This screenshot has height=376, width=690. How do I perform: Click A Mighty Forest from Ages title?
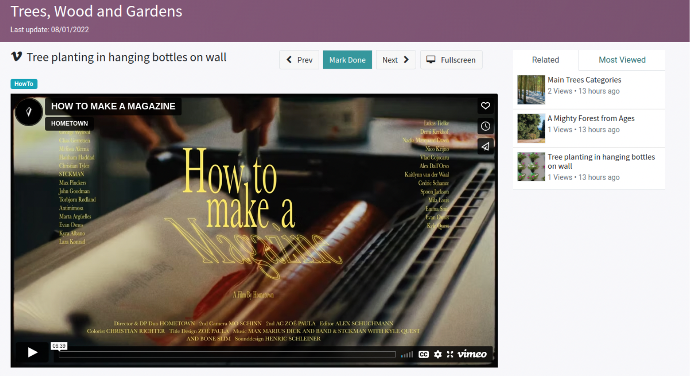591,118
